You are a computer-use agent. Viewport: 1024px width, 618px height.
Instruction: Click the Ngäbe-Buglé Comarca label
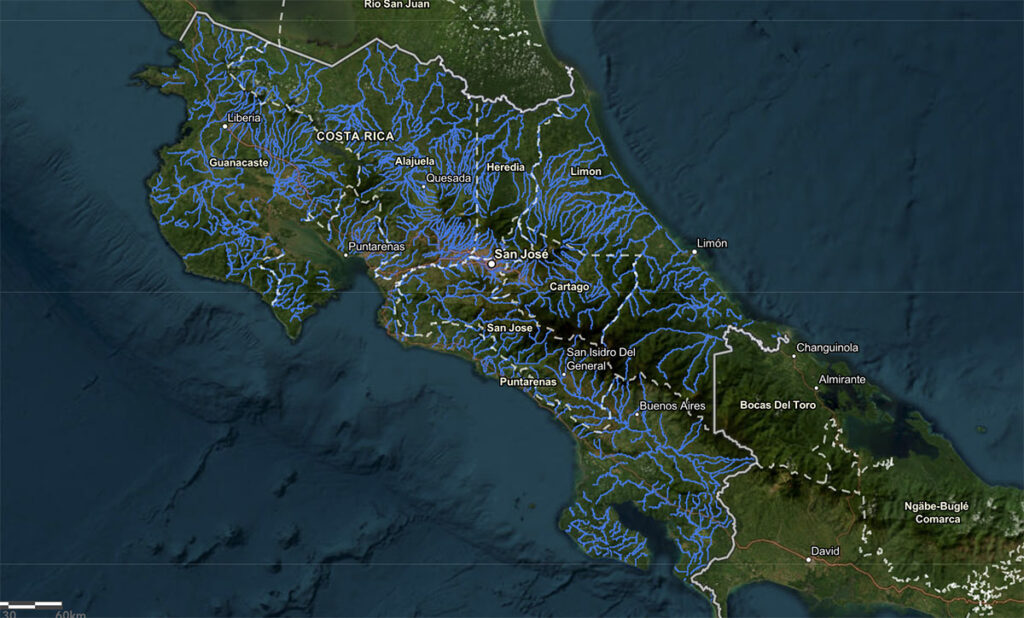[938, 510]
